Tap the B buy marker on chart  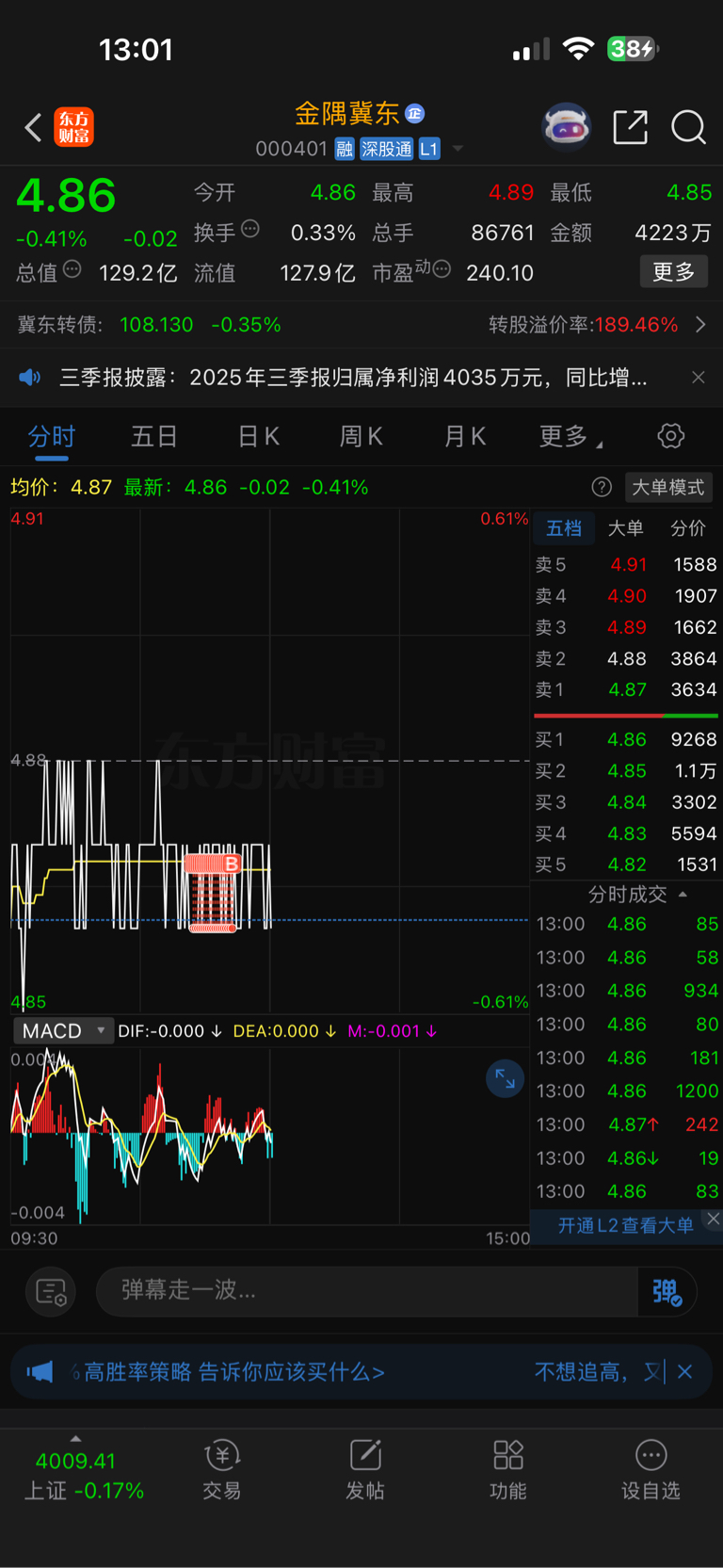click(231, 863)
